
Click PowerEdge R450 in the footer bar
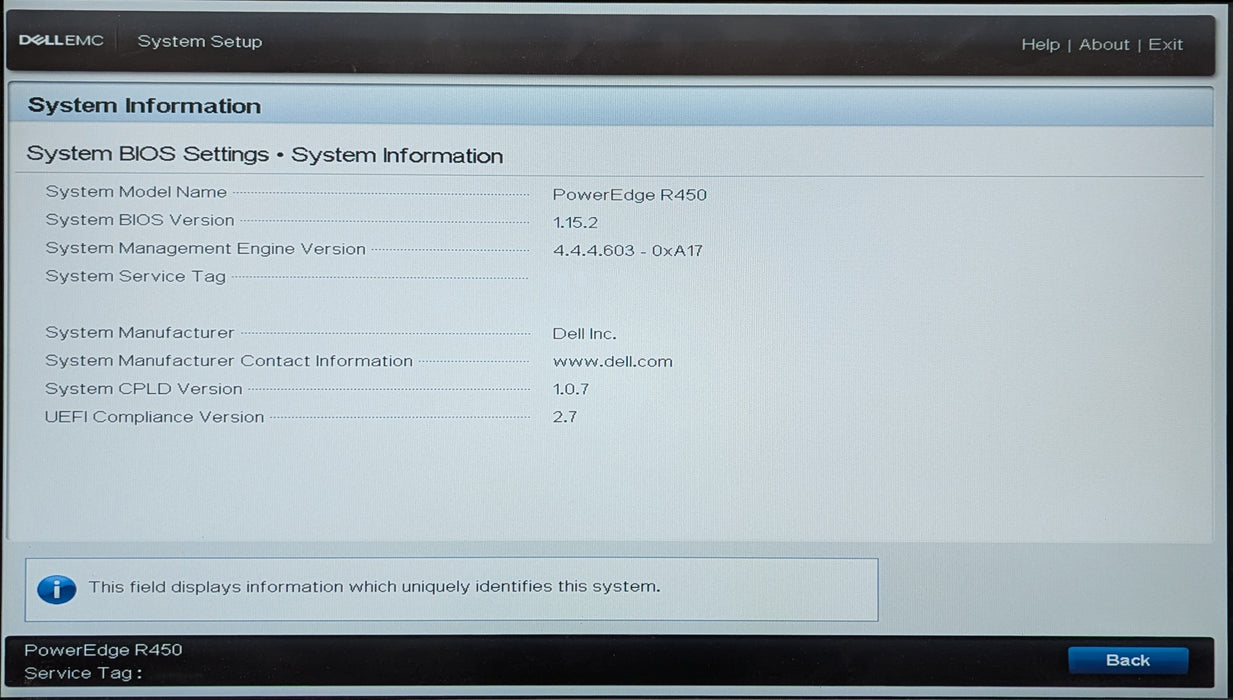[x=103, y=650]
